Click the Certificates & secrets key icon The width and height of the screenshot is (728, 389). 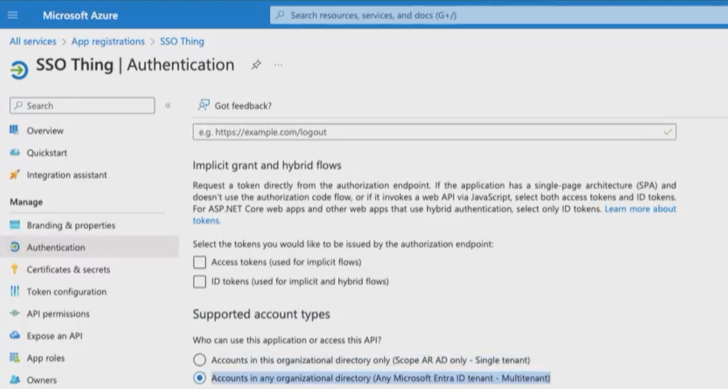coord(15,269)
